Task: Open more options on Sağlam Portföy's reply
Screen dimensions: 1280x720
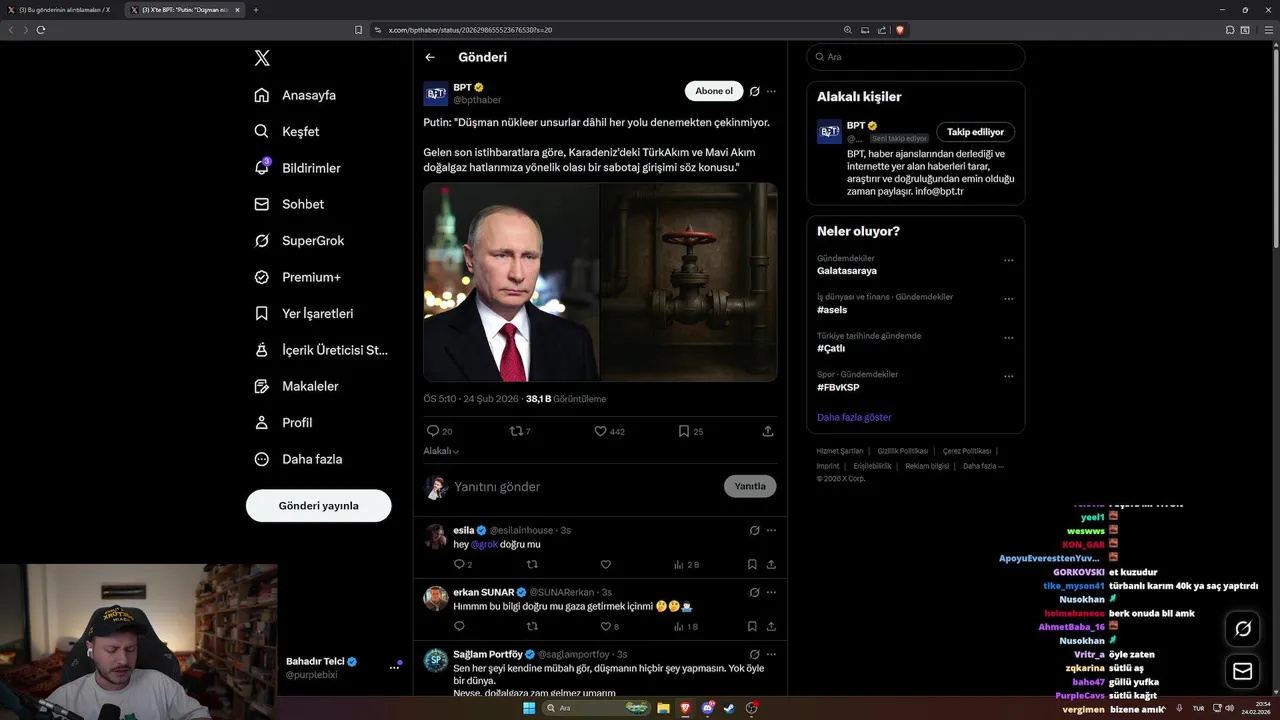Action: pos(771,654)
